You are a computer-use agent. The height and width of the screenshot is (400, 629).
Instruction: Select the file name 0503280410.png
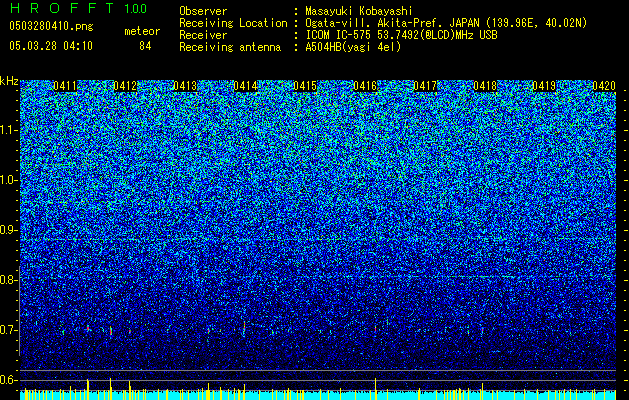tap(51, 26)
